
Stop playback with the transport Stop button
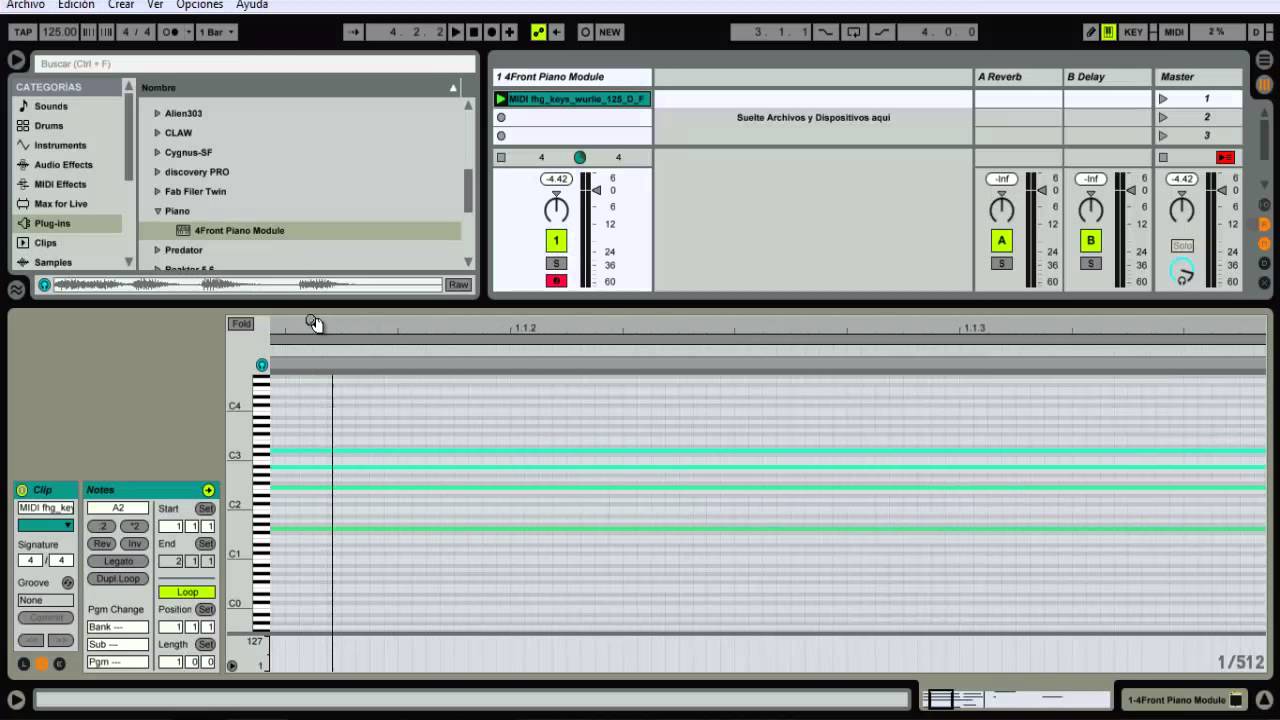pos(474,32)
